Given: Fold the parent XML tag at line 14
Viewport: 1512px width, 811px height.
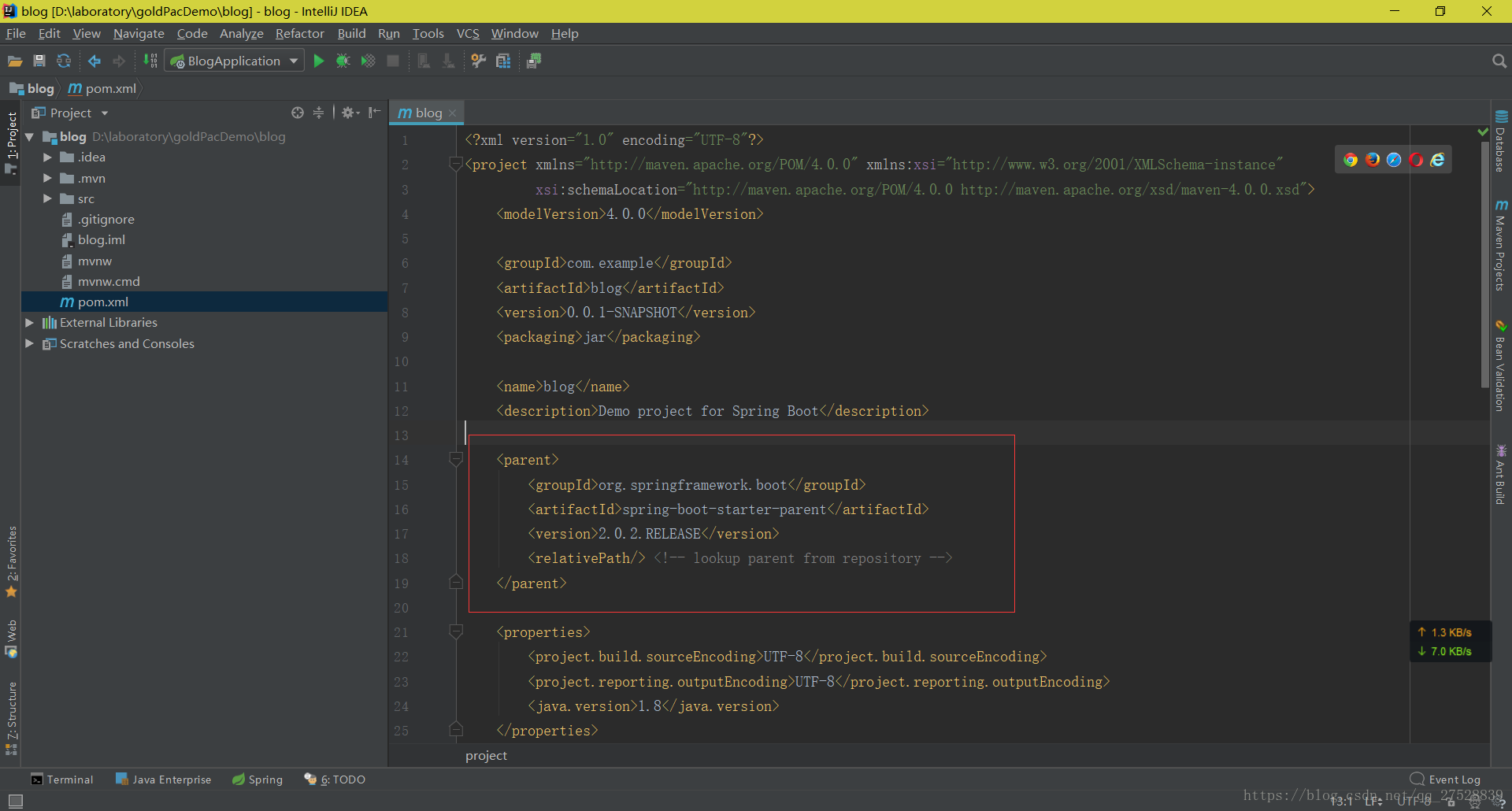Looking at the screenshot, I should 455,459.
